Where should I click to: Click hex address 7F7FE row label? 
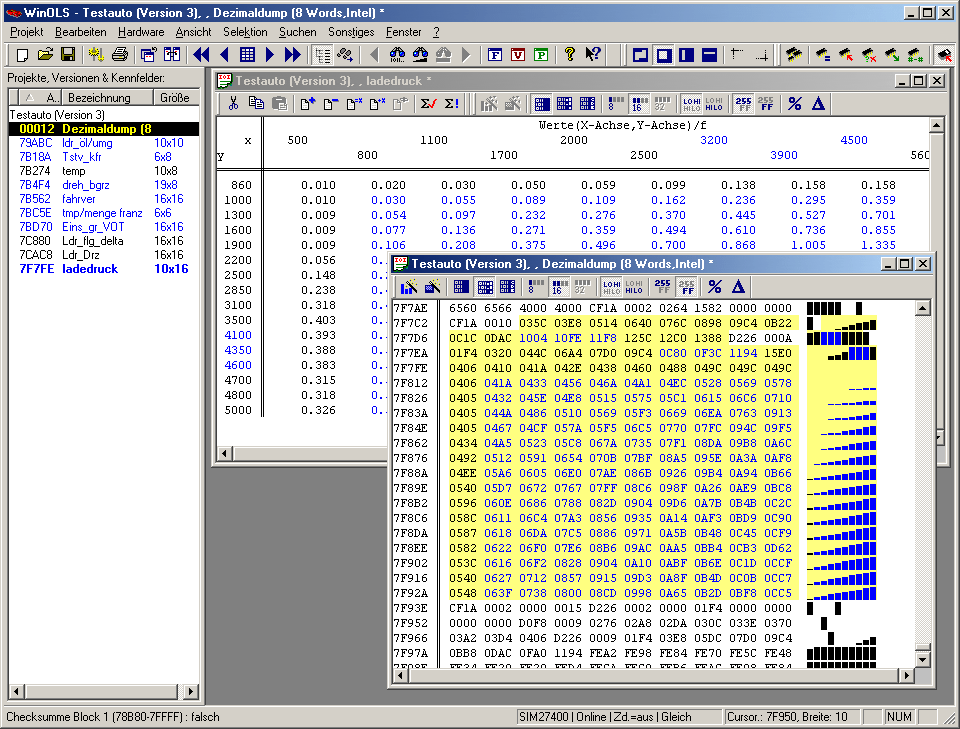(x=410, y=368)
